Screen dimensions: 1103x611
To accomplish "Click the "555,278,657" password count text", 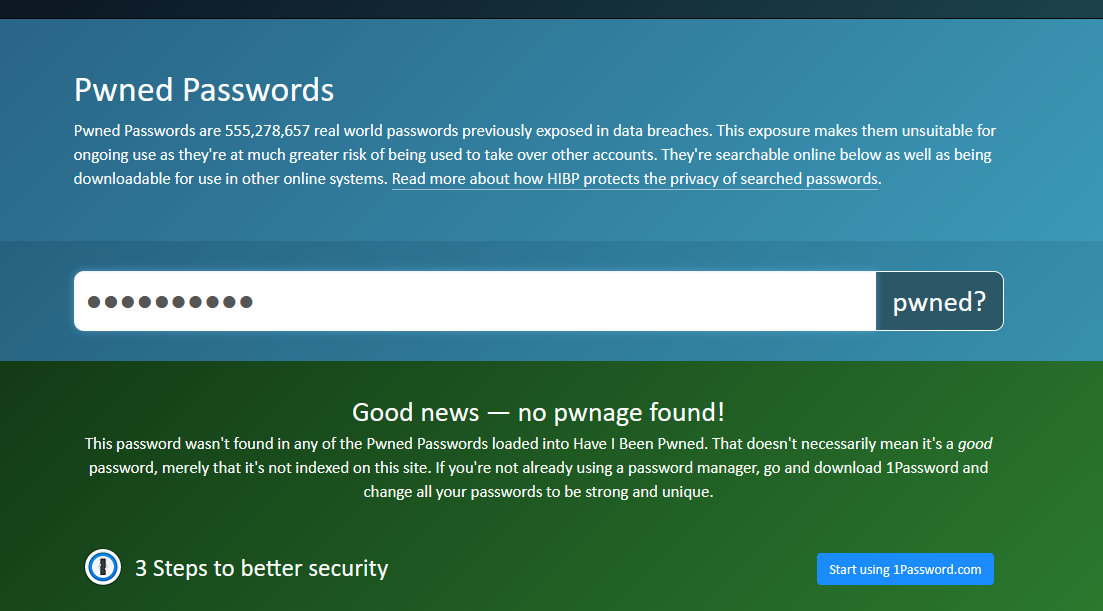I will point(267,131).
